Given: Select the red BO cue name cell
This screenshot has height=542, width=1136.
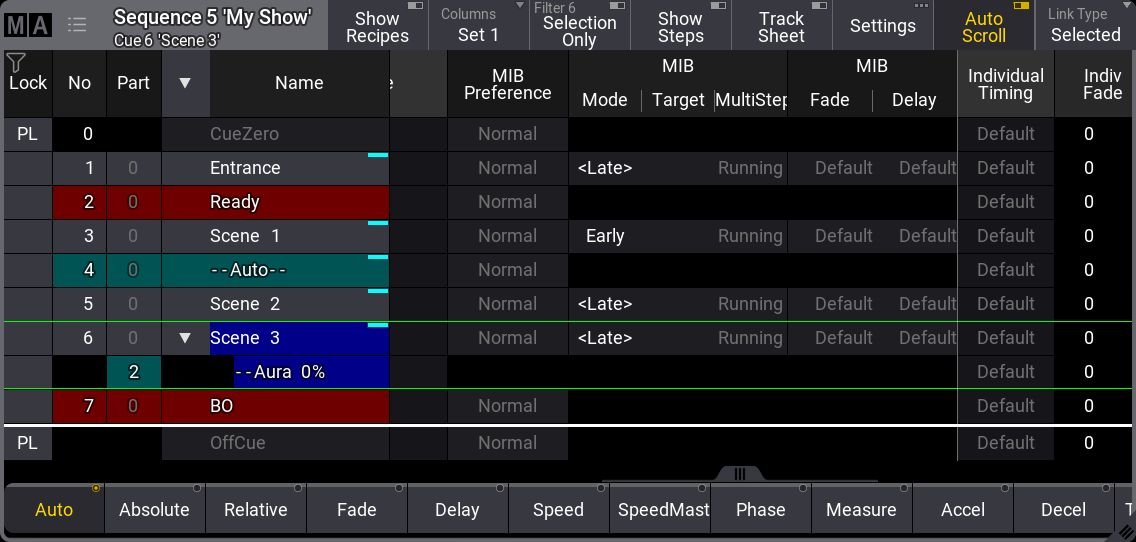Looking at the screenshot, I should pyautogui.click(x=275, y=406).
